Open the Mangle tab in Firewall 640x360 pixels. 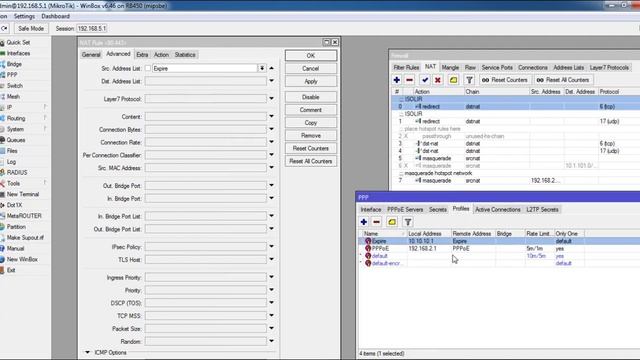pyautogui.click(x=450, y=67)
